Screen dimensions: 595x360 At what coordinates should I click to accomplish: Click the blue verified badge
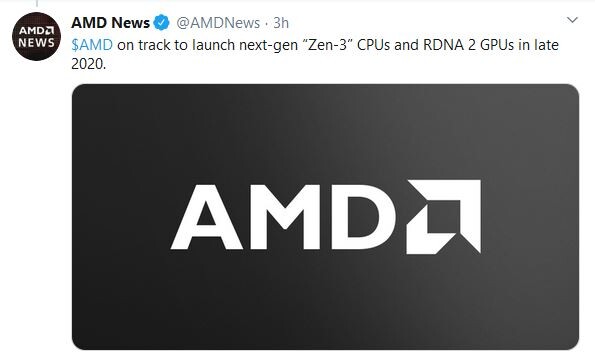pyautogui.click(x=162, y=23)
